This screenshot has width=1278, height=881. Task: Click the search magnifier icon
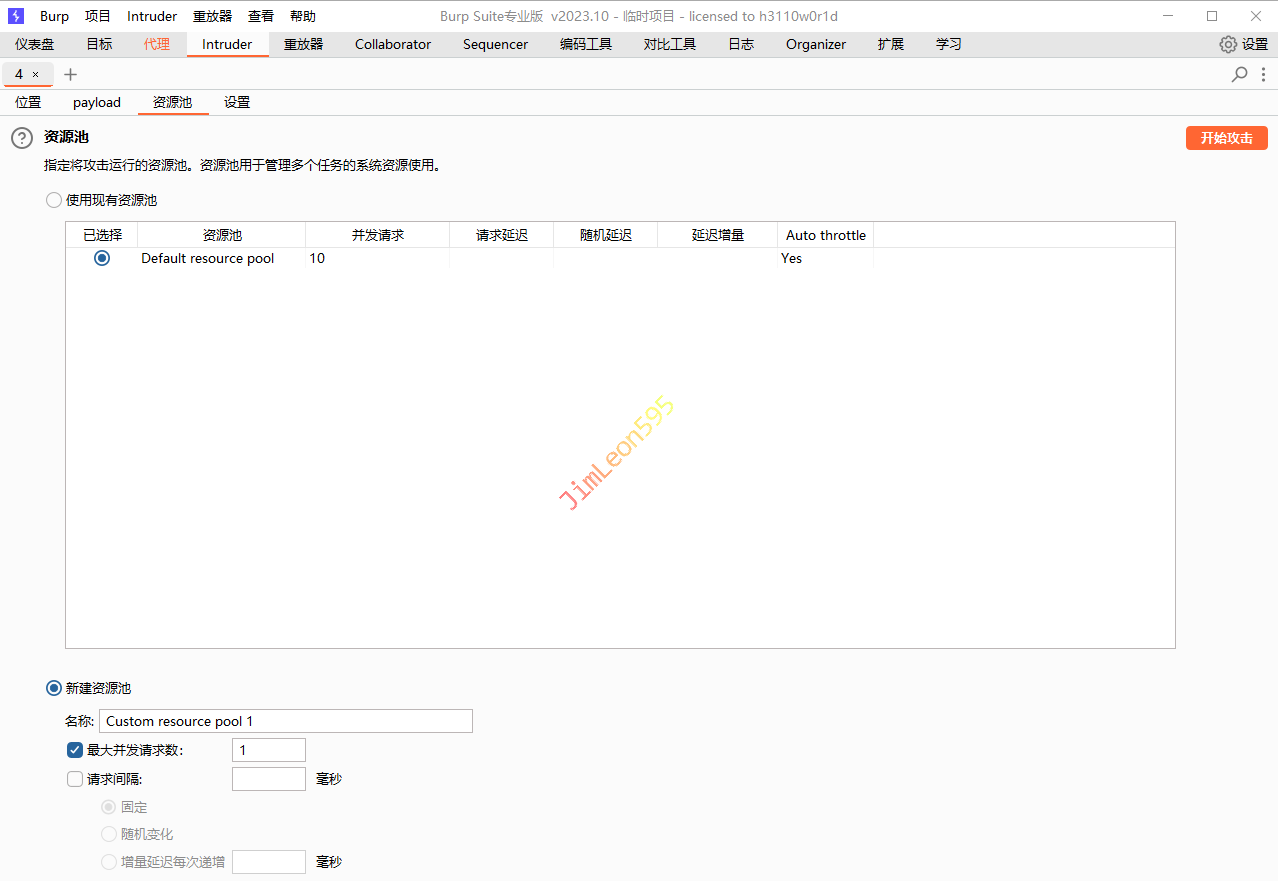1239,74
